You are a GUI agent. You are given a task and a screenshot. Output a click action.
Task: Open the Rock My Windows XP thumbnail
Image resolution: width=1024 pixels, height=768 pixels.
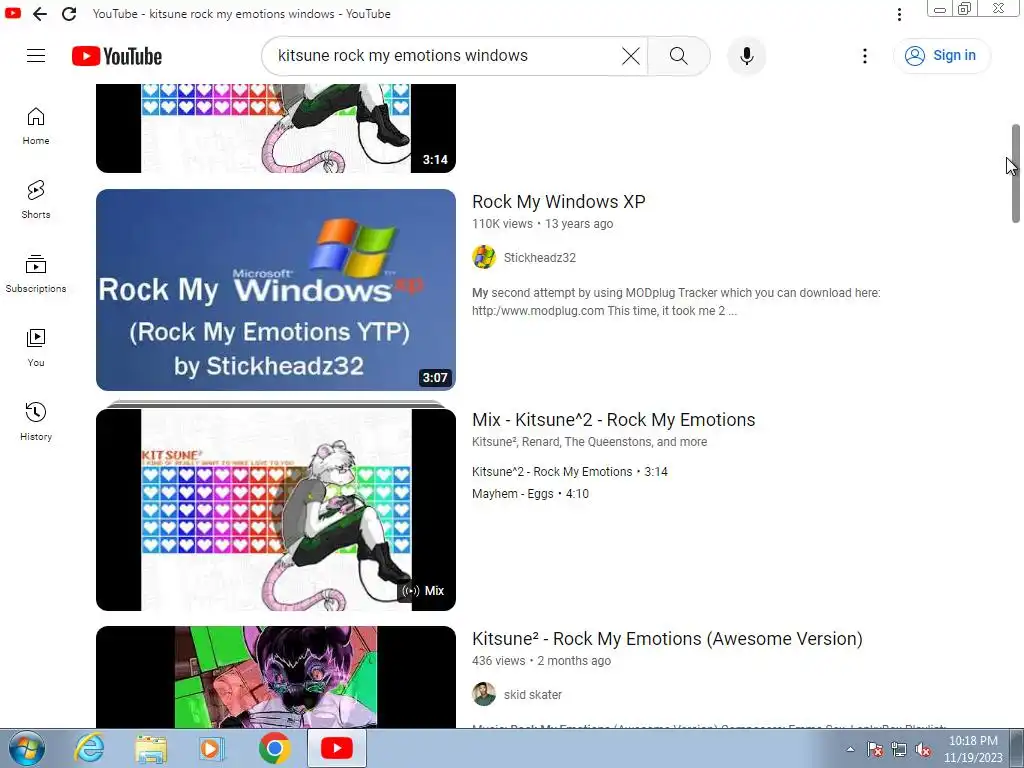[x=276, y=290]
